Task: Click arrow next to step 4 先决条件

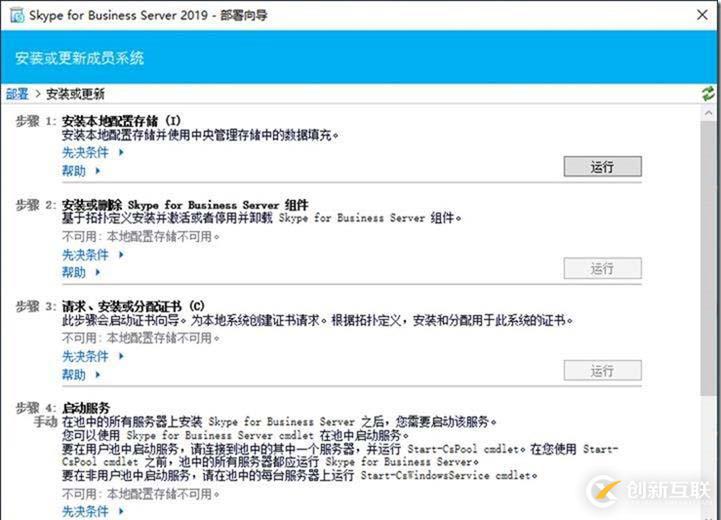Action: pos(121,511)
